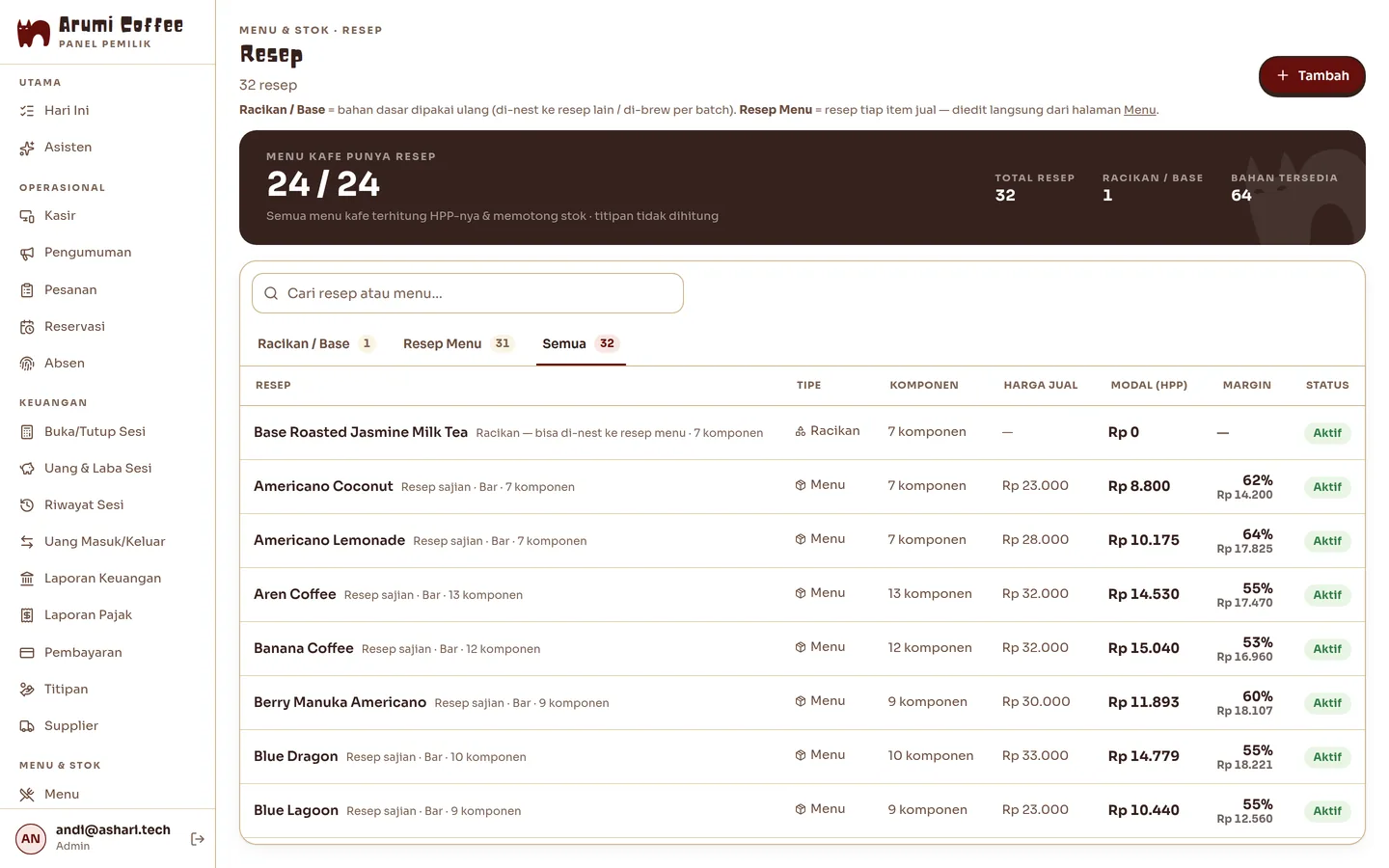Select the Pesanan clipboard icon

click(27, 290)
